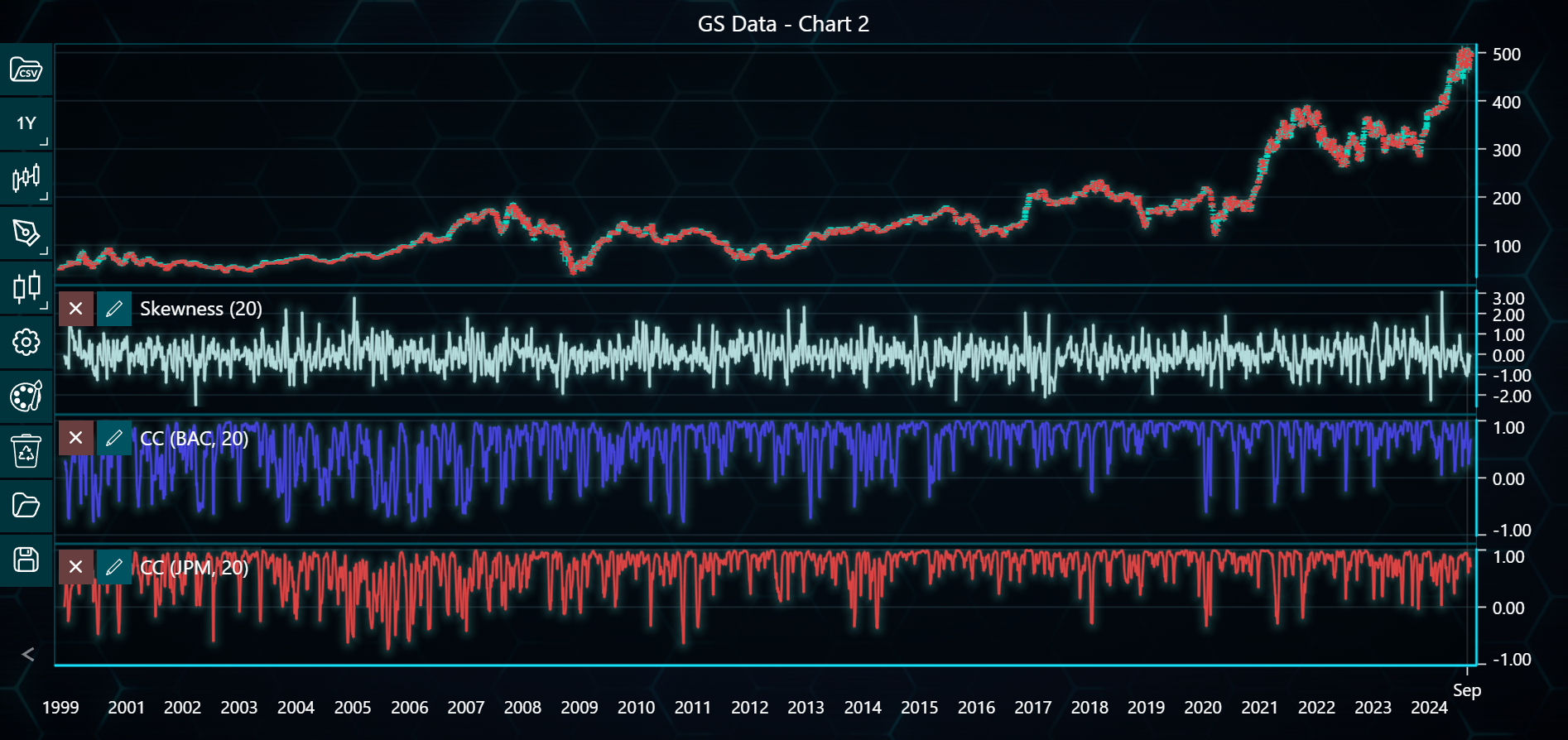Edit the CC (JPM, 20) indicator
Image resolution: width=1568 pixels, height=740 pixels.
coord(114,567)
